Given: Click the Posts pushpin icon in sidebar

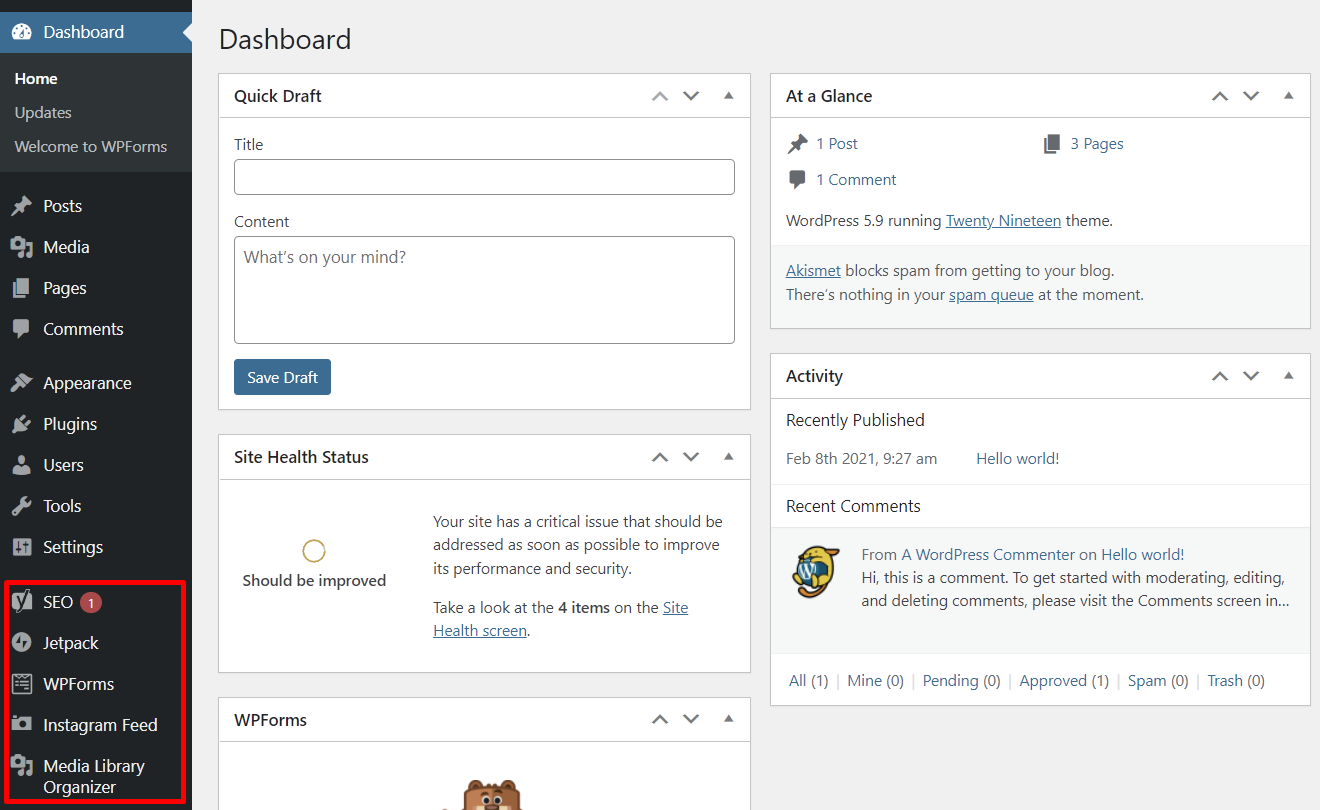Looking at the screenshot, I should tap(21, 206).
